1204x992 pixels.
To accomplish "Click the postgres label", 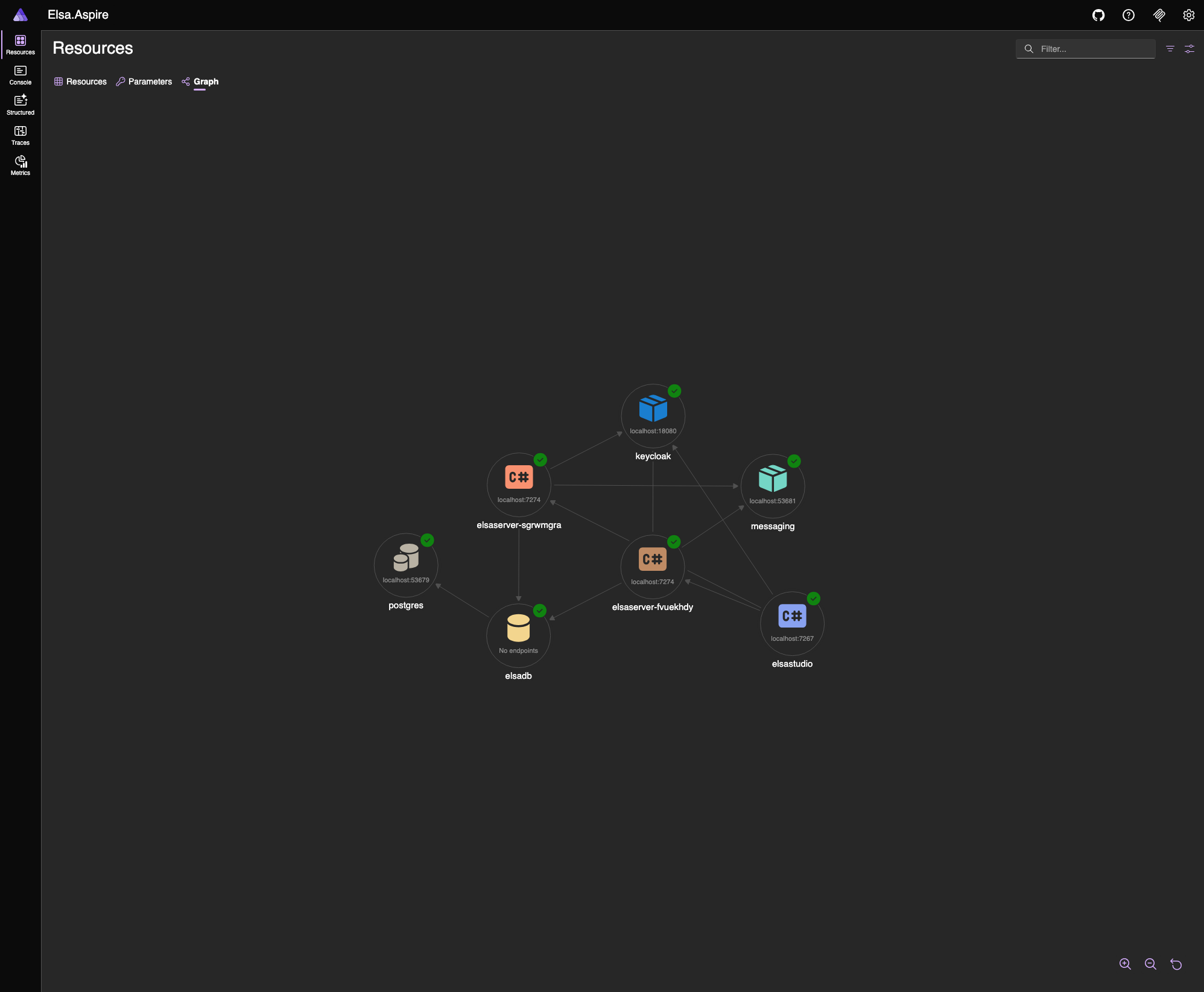I will point(406,605).
